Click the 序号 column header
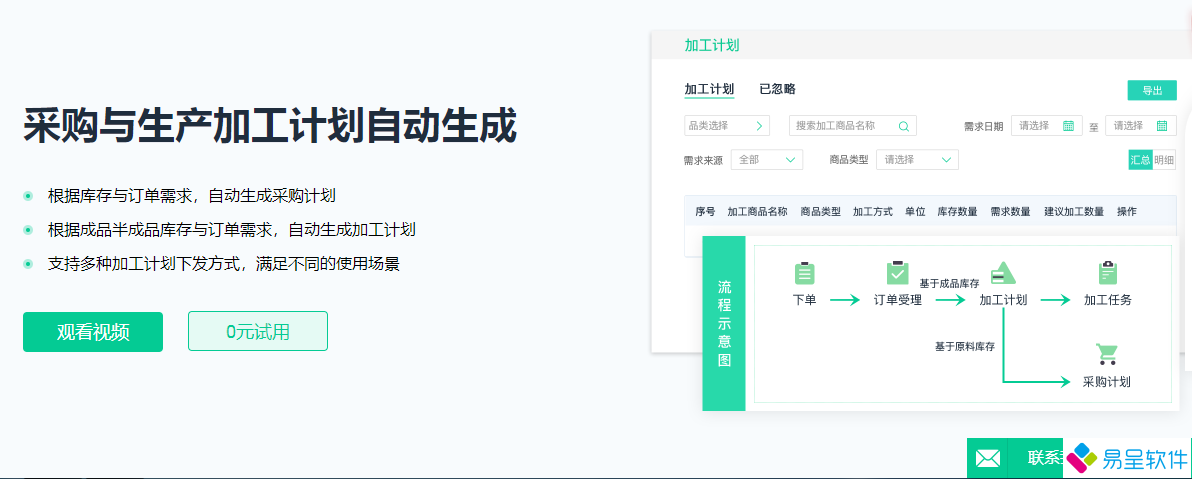 point(705,212)
